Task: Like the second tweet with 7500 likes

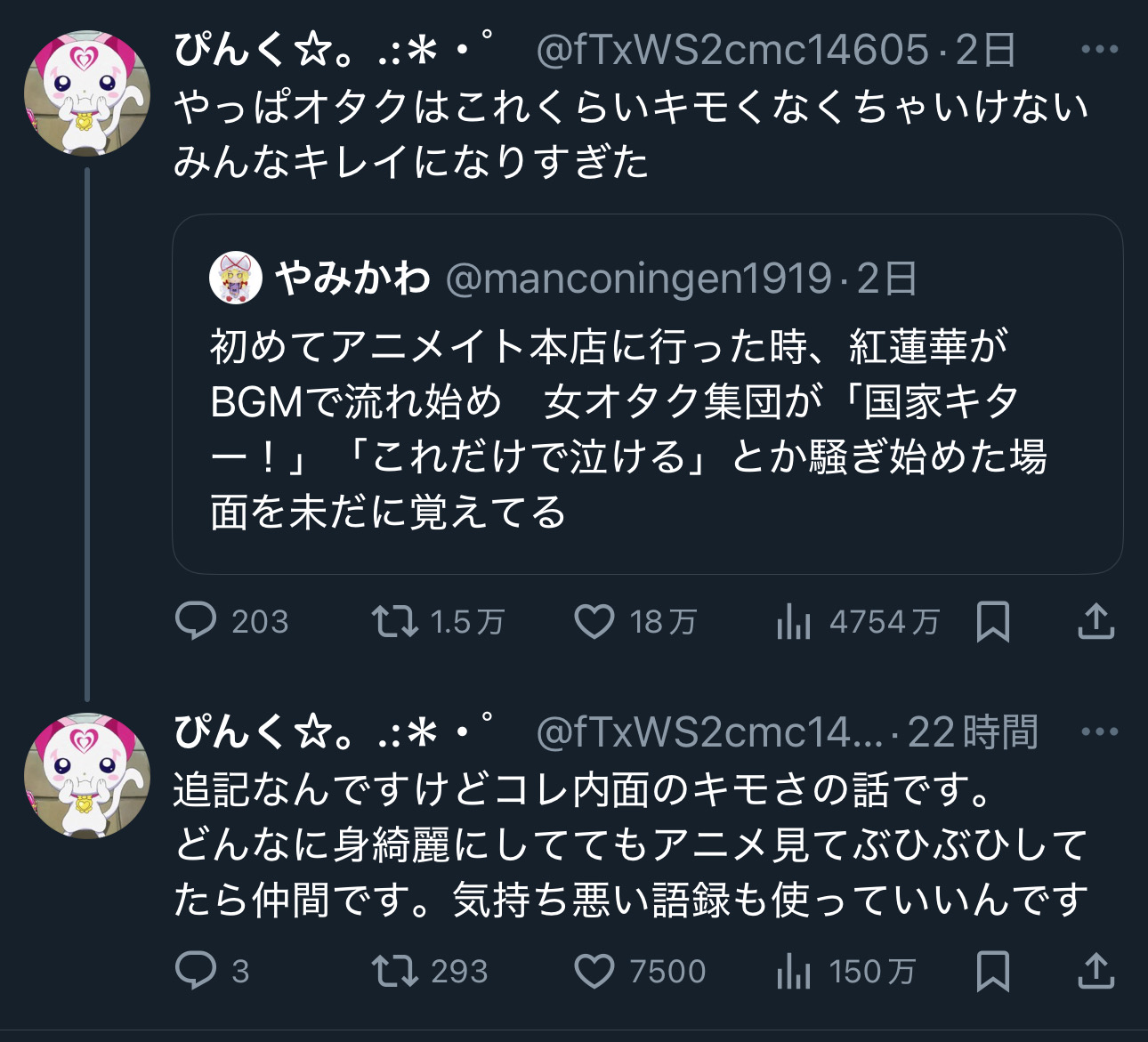Action: (x=594, y=971)
